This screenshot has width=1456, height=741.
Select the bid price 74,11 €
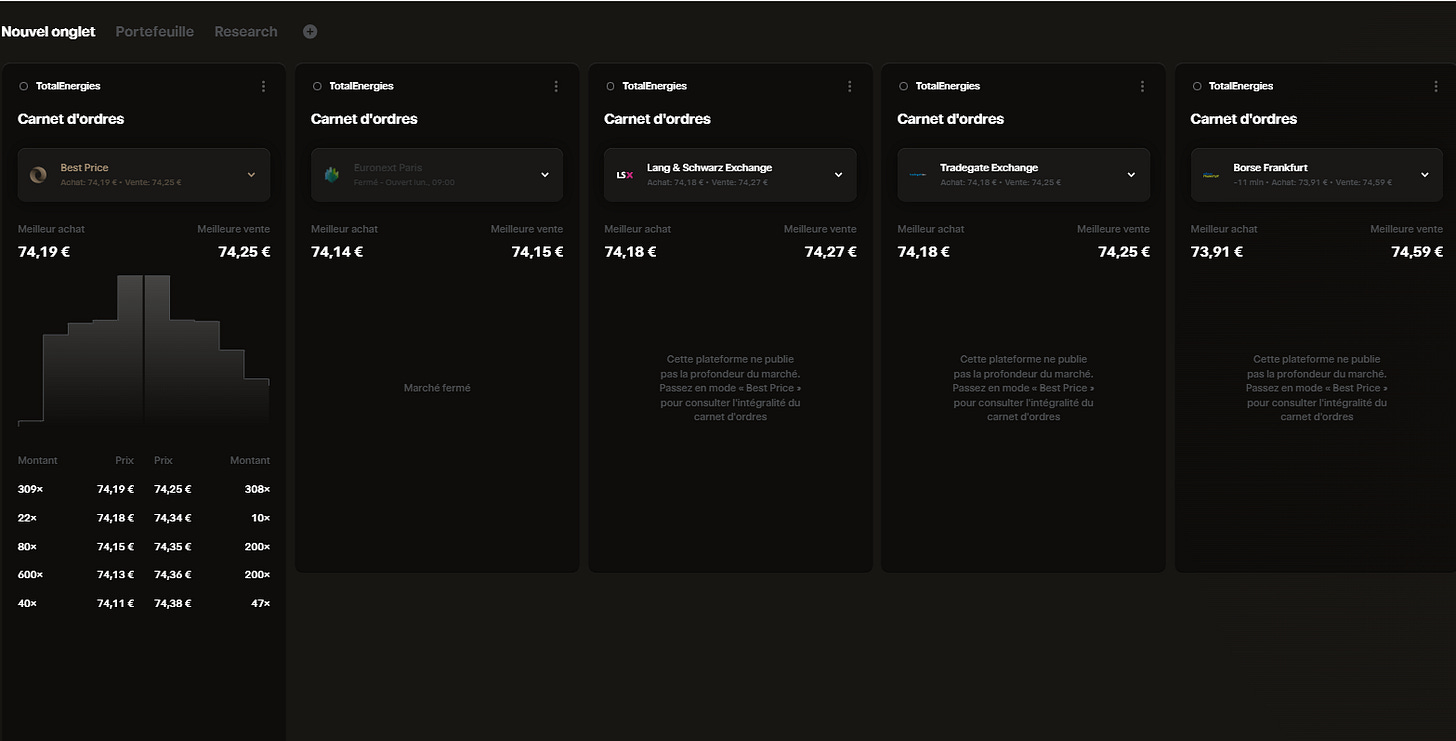[115, 604]
